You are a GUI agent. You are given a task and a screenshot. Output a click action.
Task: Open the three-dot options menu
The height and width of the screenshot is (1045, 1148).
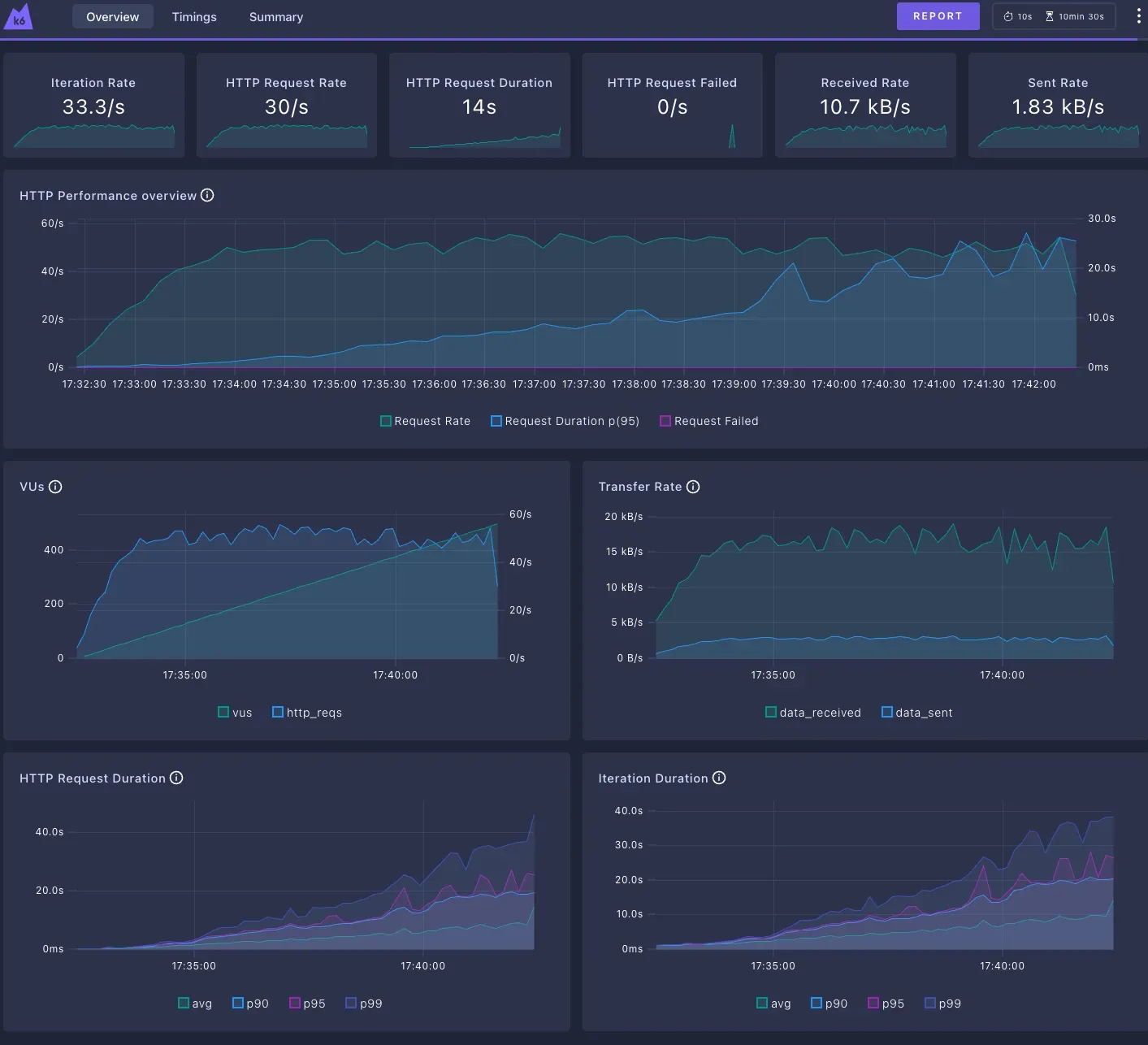tap(1138, 16)
